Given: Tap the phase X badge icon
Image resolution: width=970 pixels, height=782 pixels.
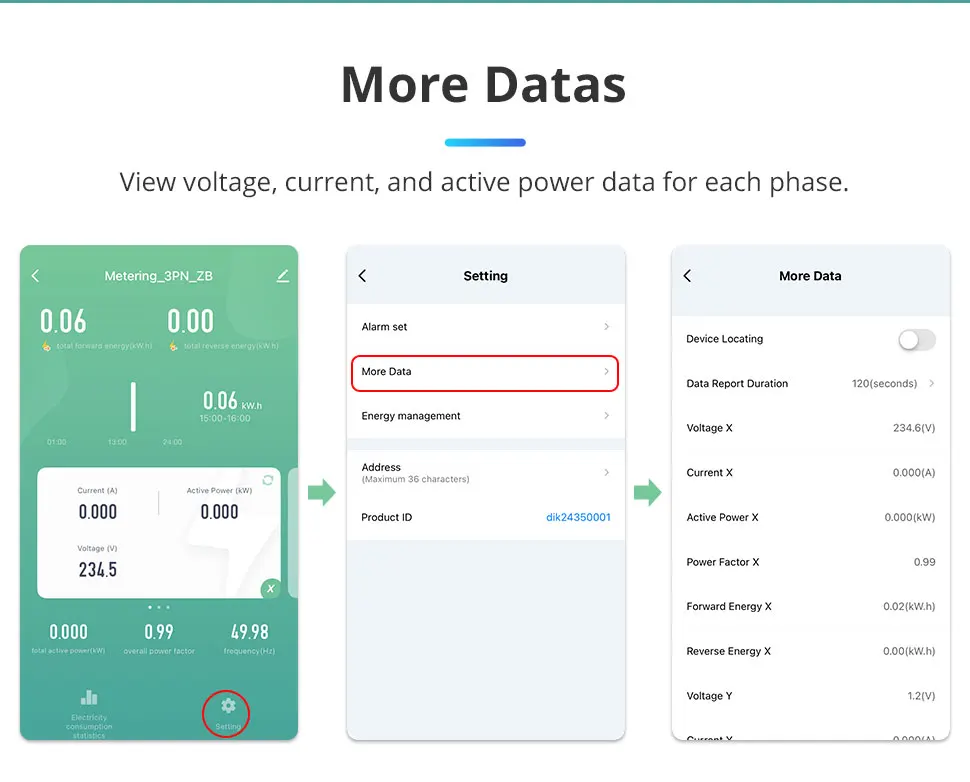Looking at the screenshot, I should (270, 589).
